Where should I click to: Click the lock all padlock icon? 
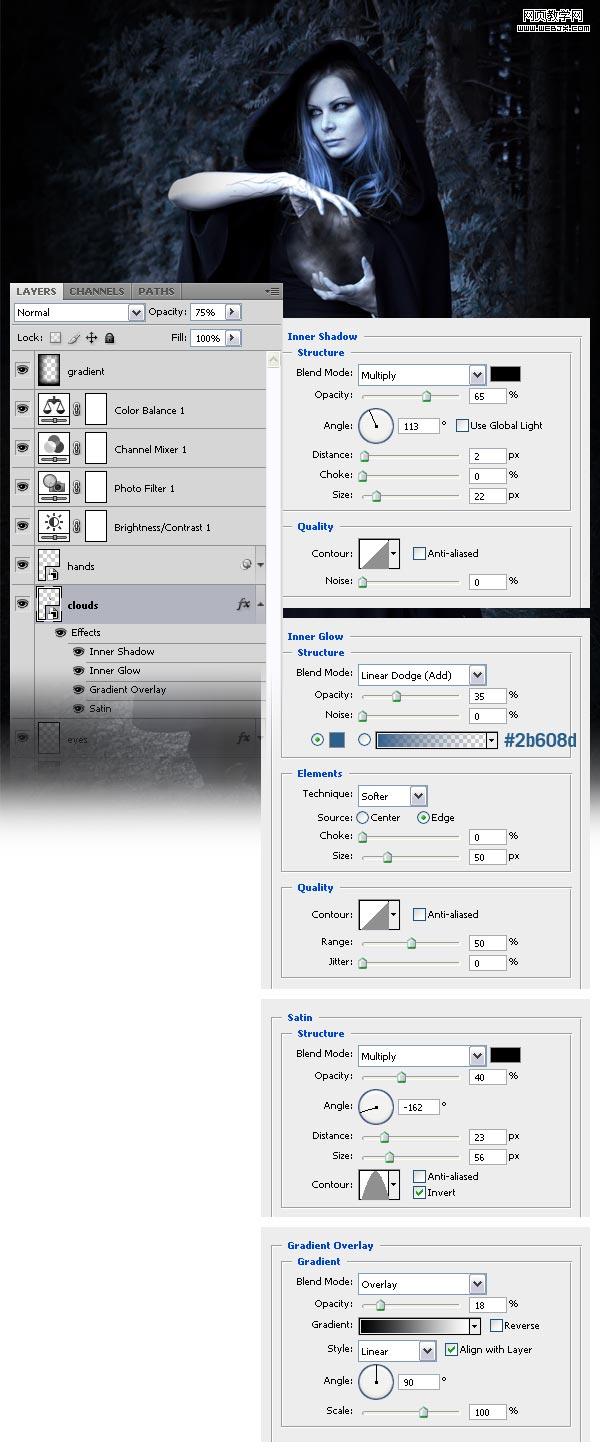pyautogui.click(x=109, y=338)
